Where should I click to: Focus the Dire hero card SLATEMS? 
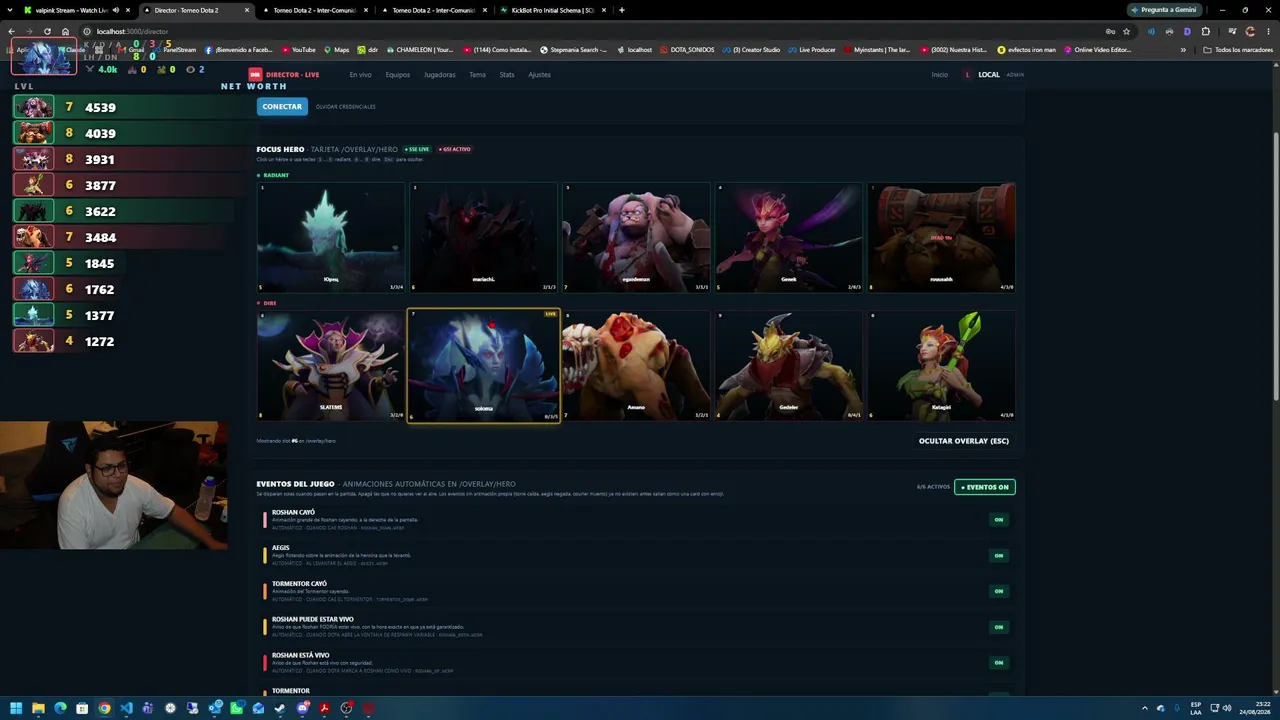pyautogui.click(x=331, y=365)
